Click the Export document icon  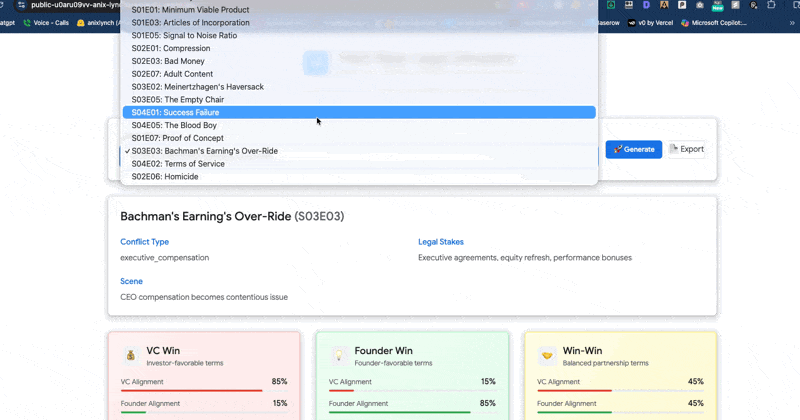(674, 149)
